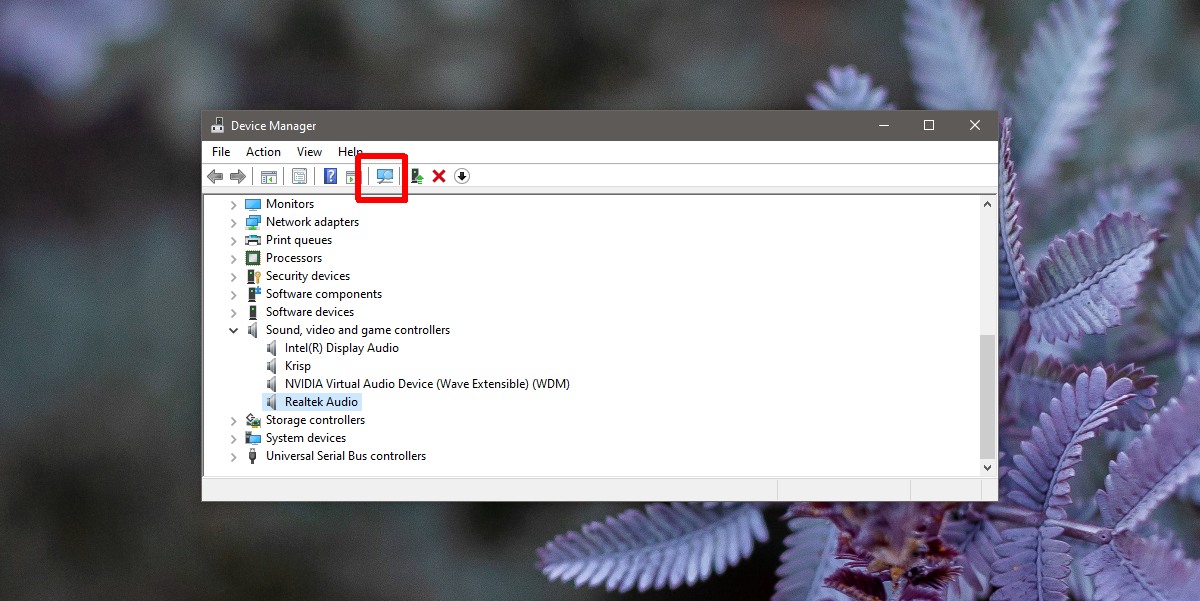
Task: Select the System devices row text
Action: [x=306, y=438]
